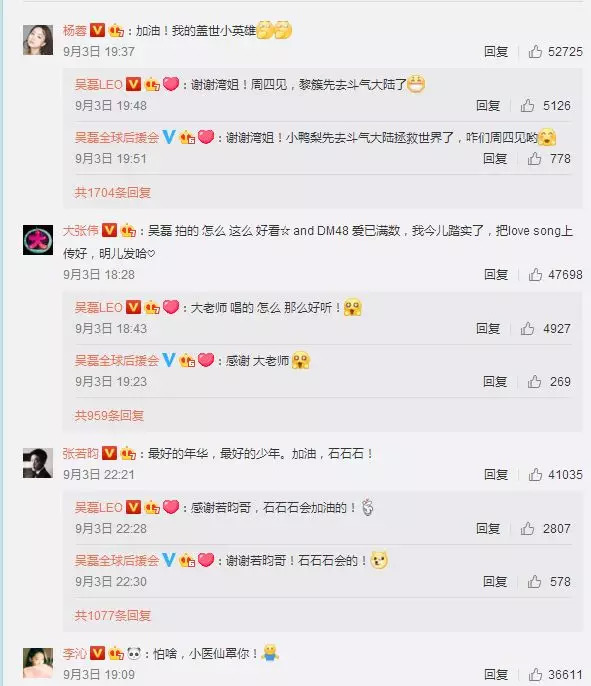Open 李沁's avatar thumbnail
The image size is (591, 686).
pos(38,663)
